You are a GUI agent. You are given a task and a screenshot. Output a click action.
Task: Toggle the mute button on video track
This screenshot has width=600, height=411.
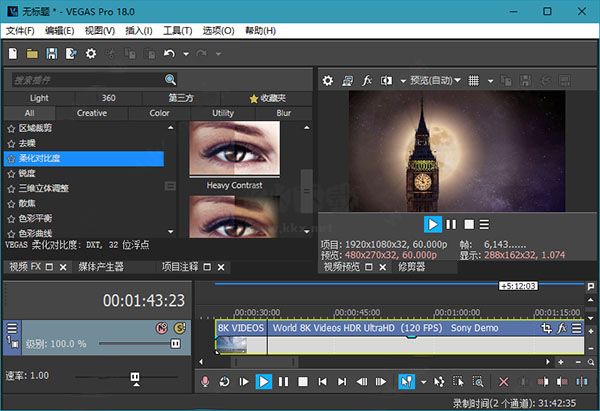pyautogui.click(x=160, y=327)
